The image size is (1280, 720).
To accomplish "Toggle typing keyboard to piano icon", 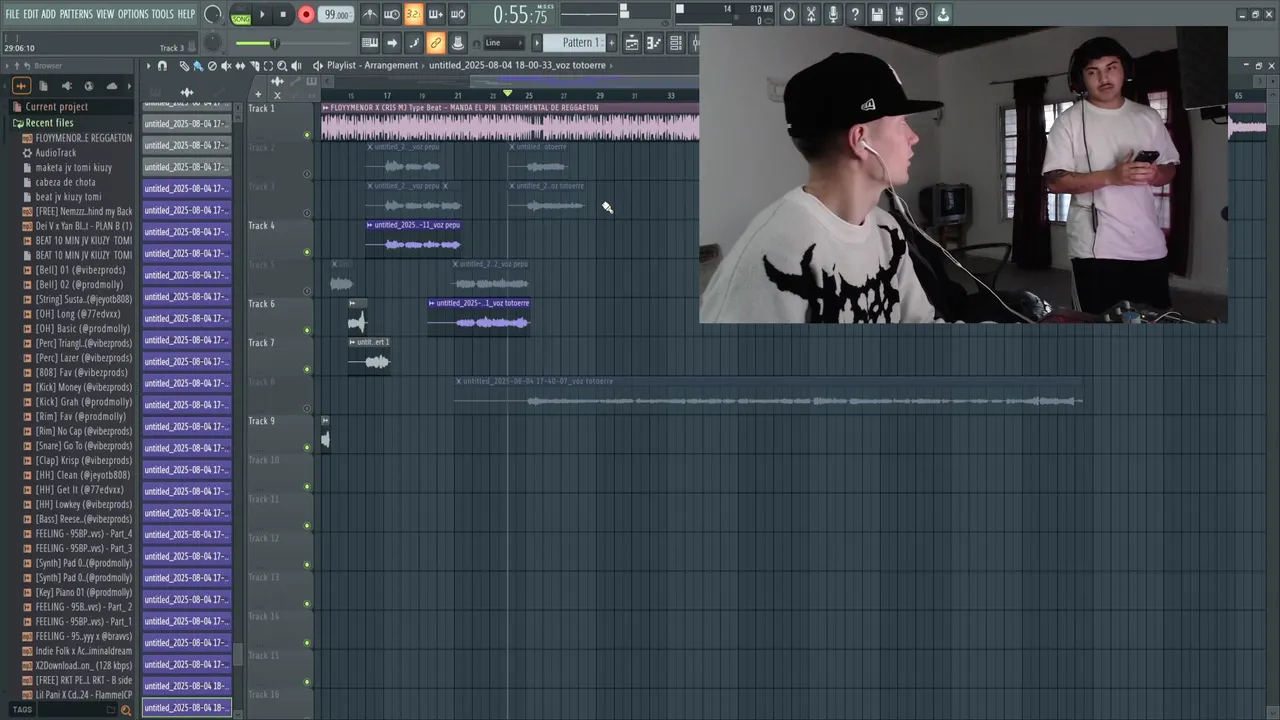I will tap(370, 43).
